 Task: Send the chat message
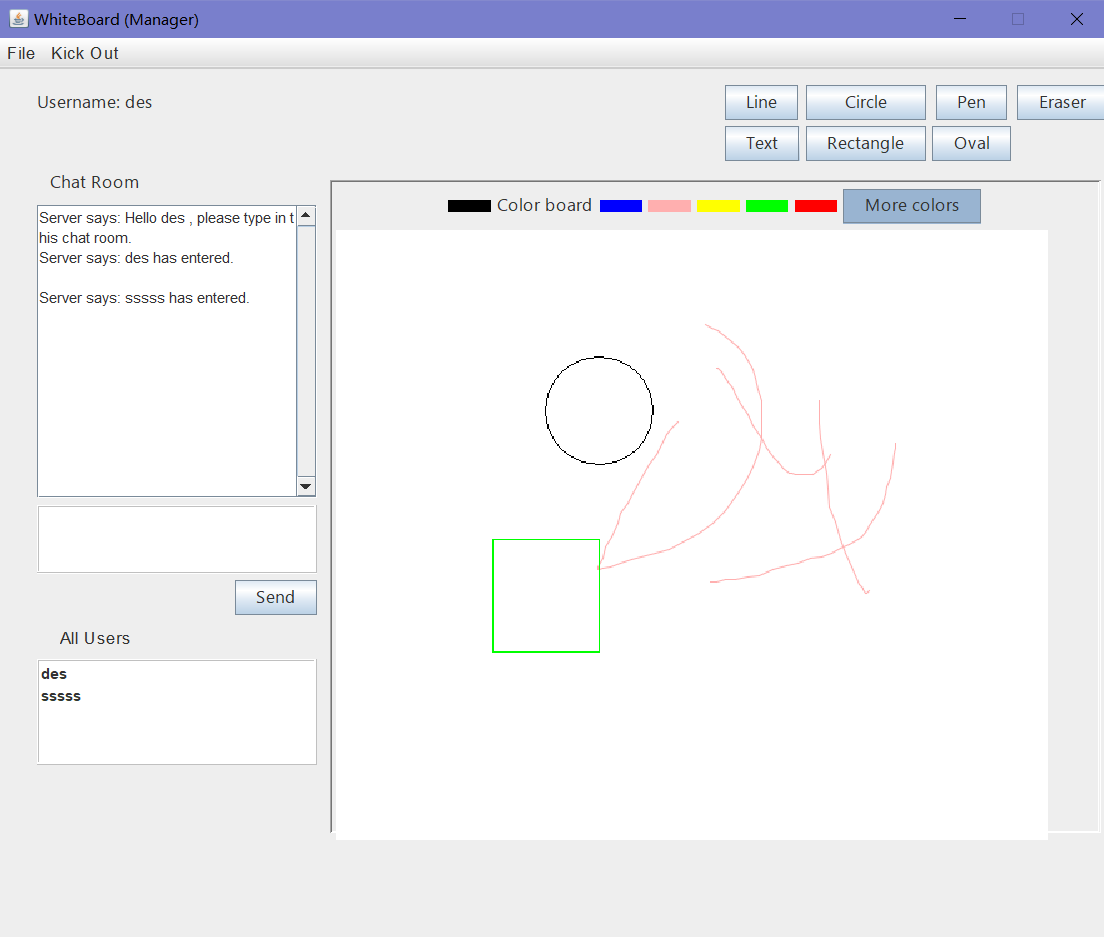[275, 598]
